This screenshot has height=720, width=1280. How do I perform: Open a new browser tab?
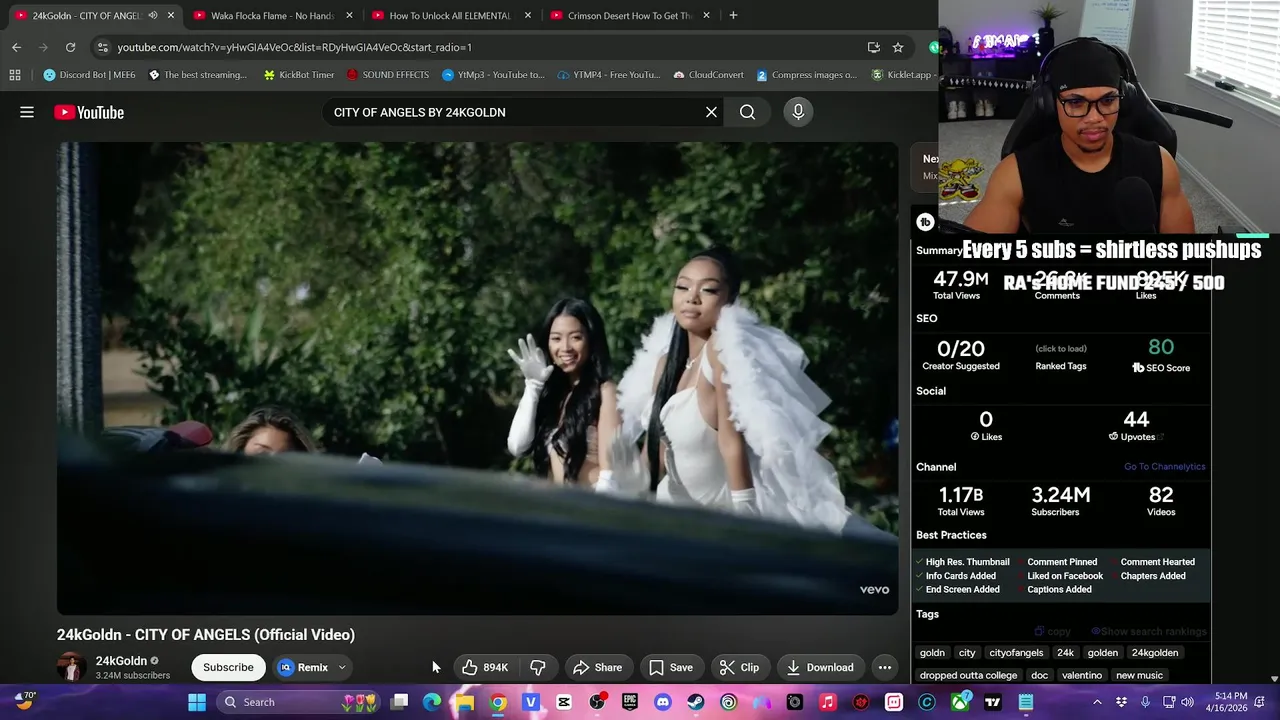(x=733, y=15)
